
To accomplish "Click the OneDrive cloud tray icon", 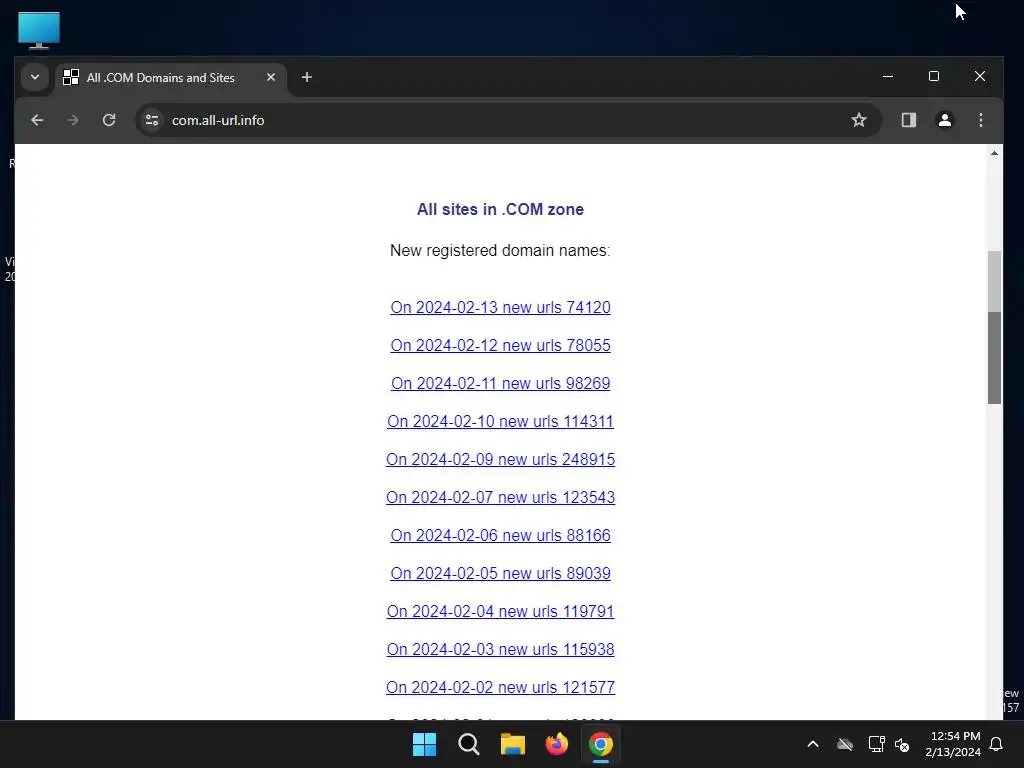I will coord(845,744).
